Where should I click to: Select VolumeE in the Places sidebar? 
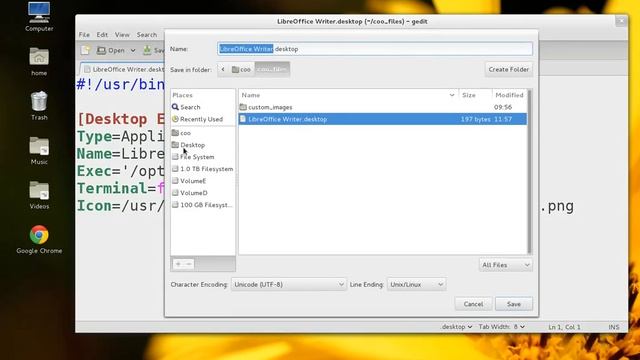pos(203,181)
